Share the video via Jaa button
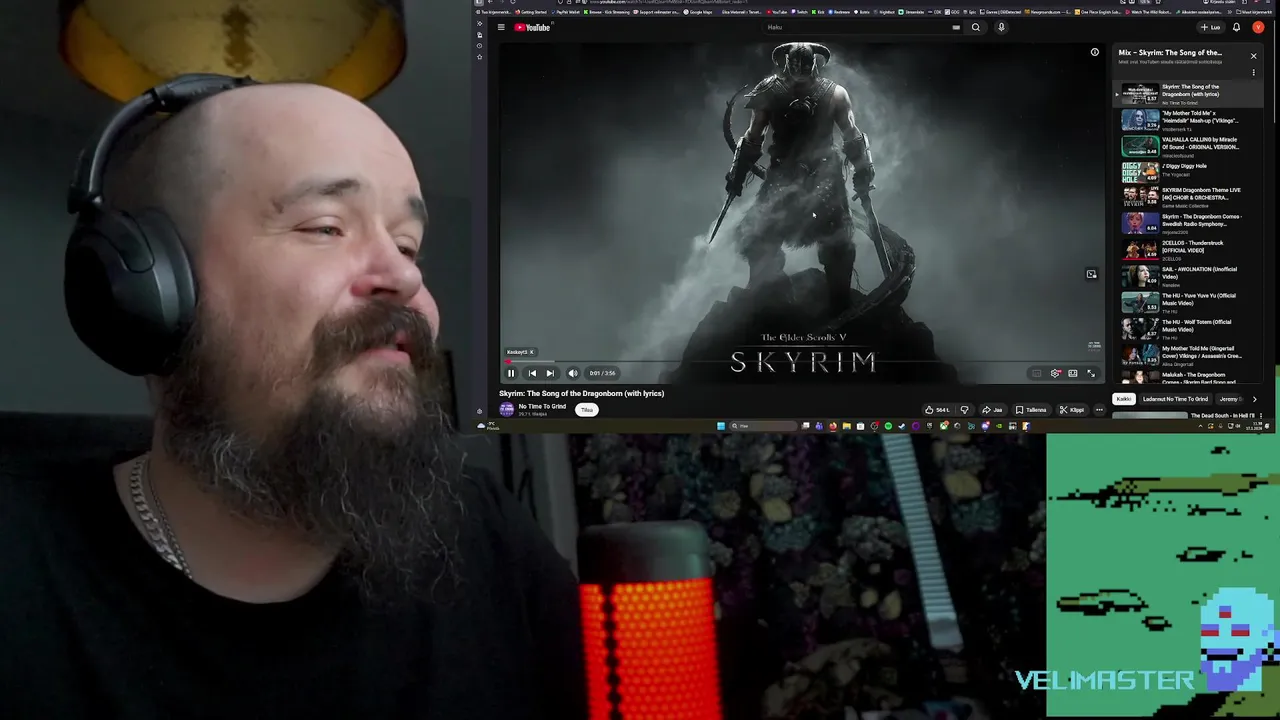1280x720 pixels. pyautogui.click(x=992, y=409)
